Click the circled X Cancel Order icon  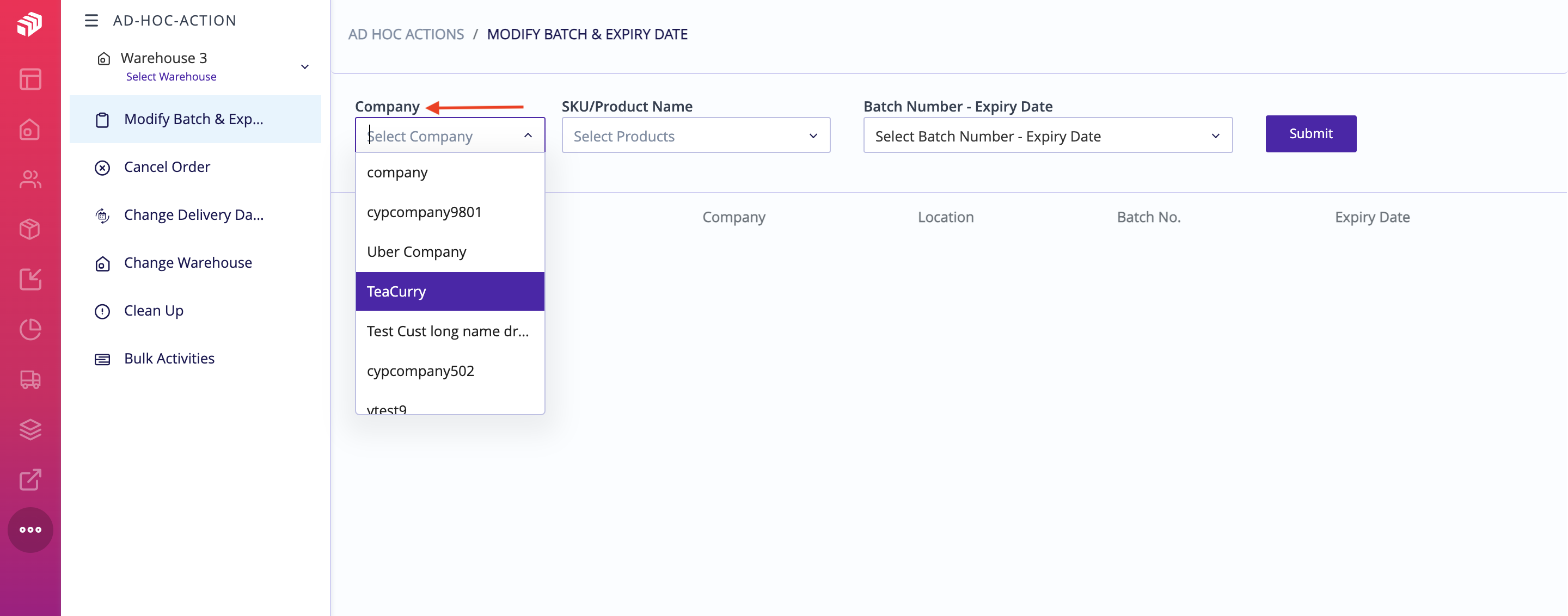(x=102, y=168)
